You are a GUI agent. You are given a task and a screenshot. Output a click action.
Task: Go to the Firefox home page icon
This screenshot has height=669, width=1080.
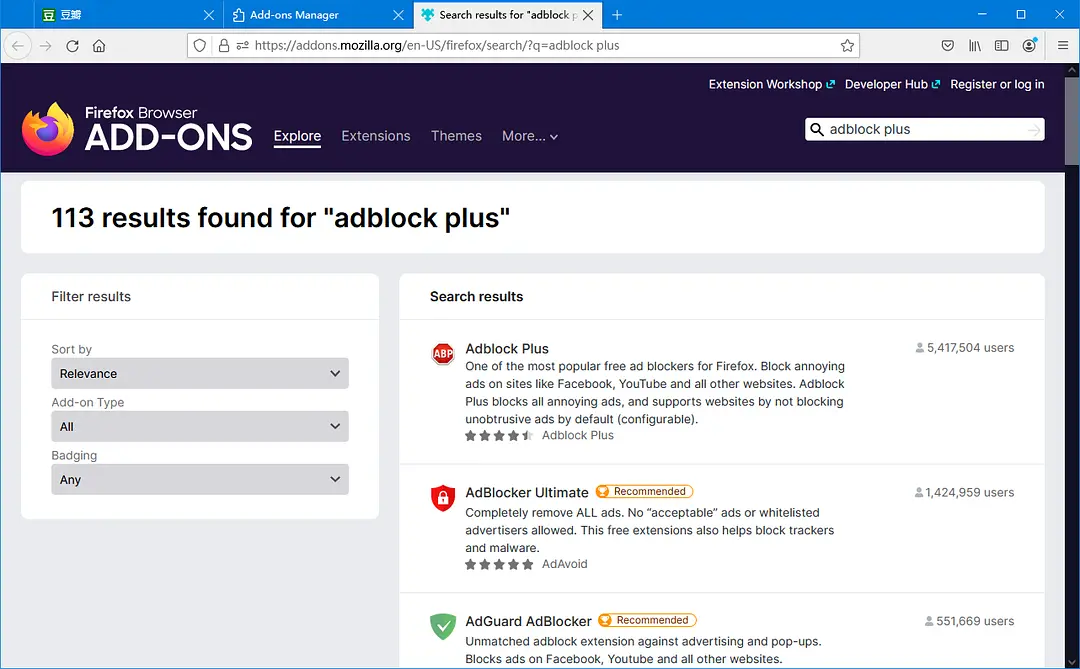[x=99, y=46]
